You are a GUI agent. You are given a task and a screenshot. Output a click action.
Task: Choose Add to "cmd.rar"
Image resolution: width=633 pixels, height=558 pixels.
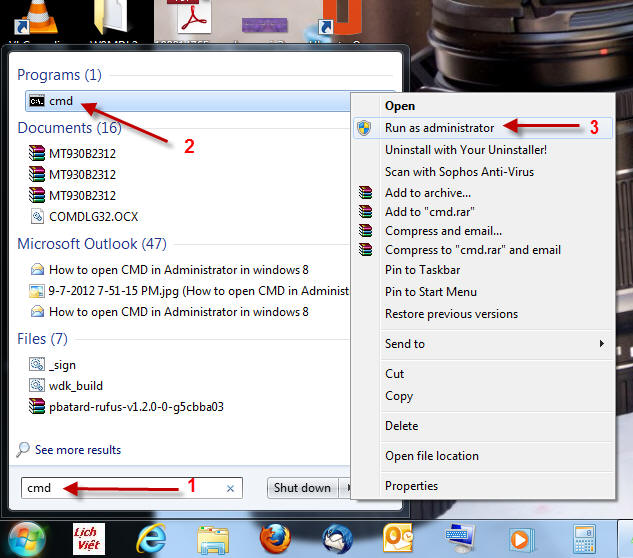tap(430, 212)
